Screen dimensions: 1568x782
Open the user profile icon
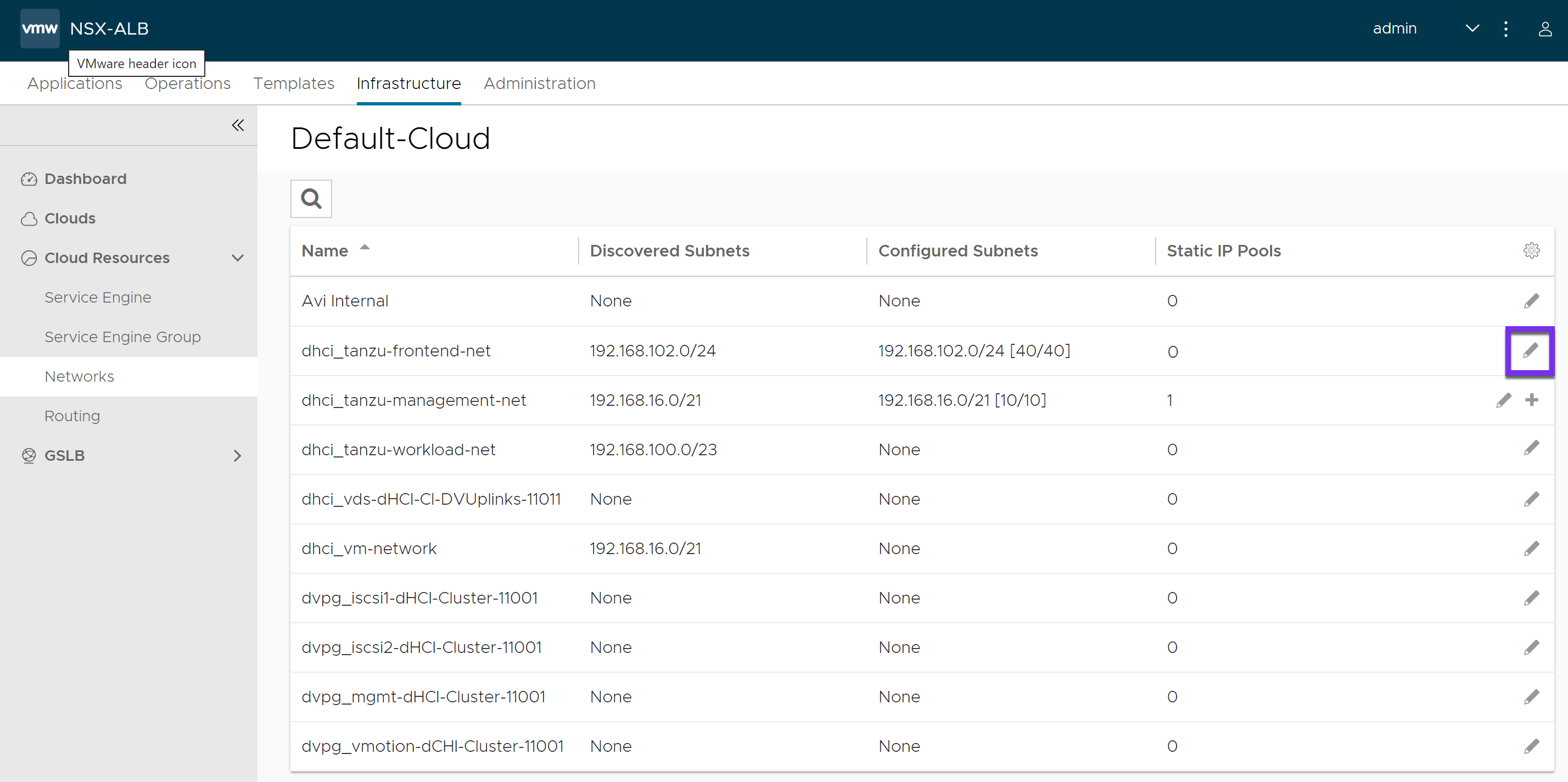click(x=1545, y=29)
